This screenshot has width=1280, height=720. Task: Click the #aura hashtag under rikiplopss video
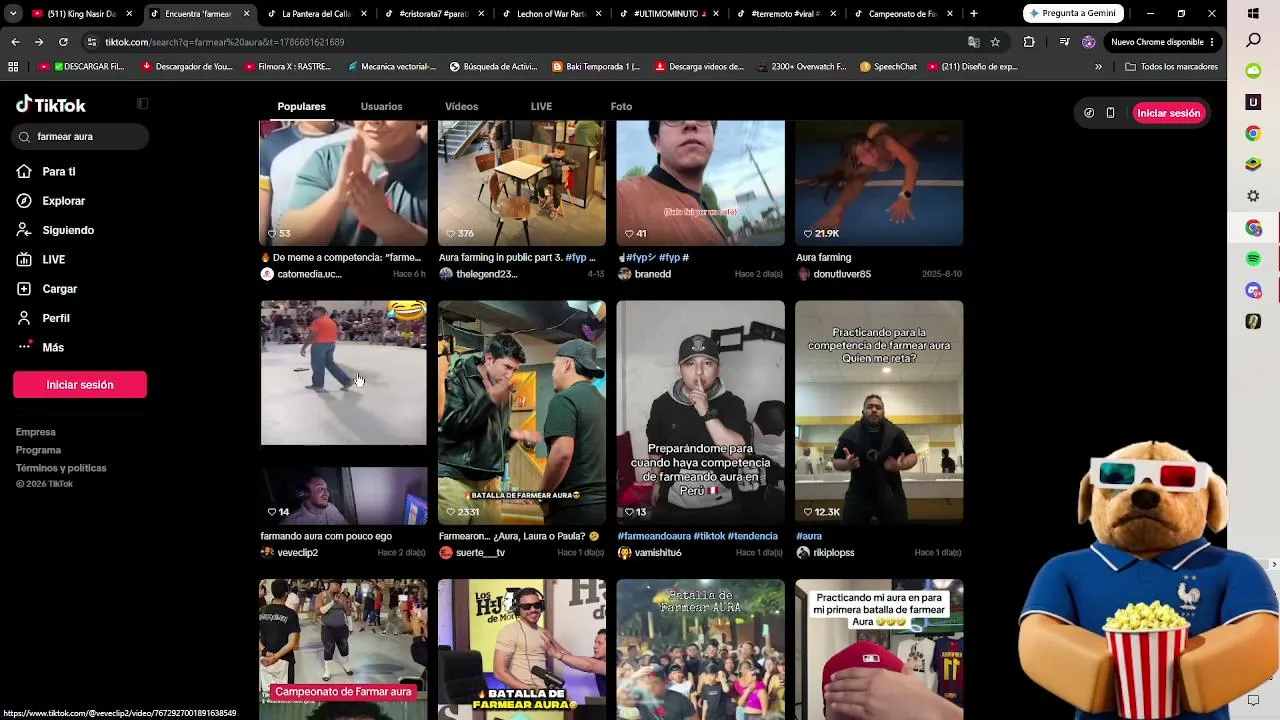[809, 536]
